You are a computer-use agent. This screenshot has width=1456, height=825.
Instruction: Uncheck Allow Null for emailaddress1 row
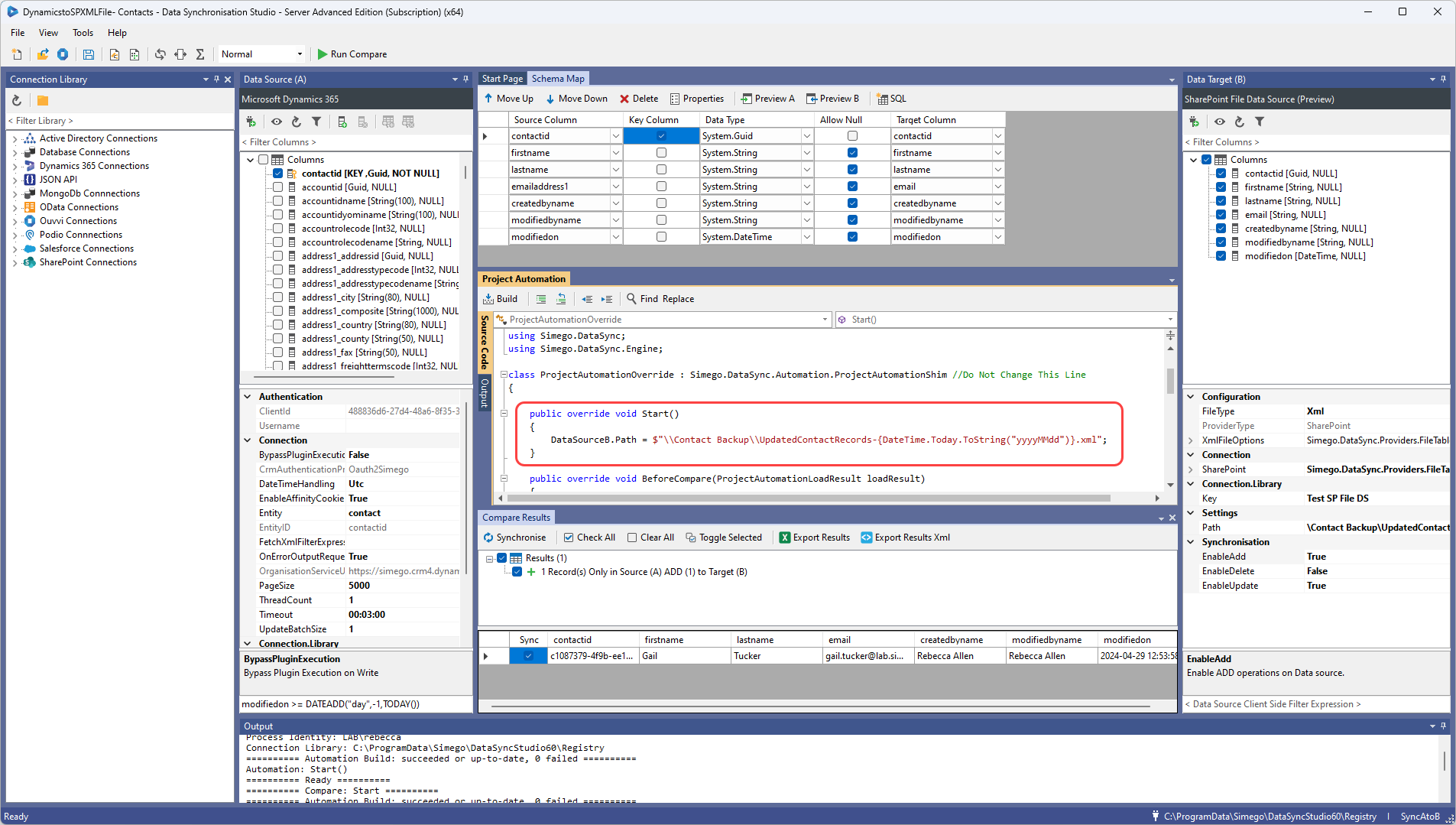tap(852, 187)
